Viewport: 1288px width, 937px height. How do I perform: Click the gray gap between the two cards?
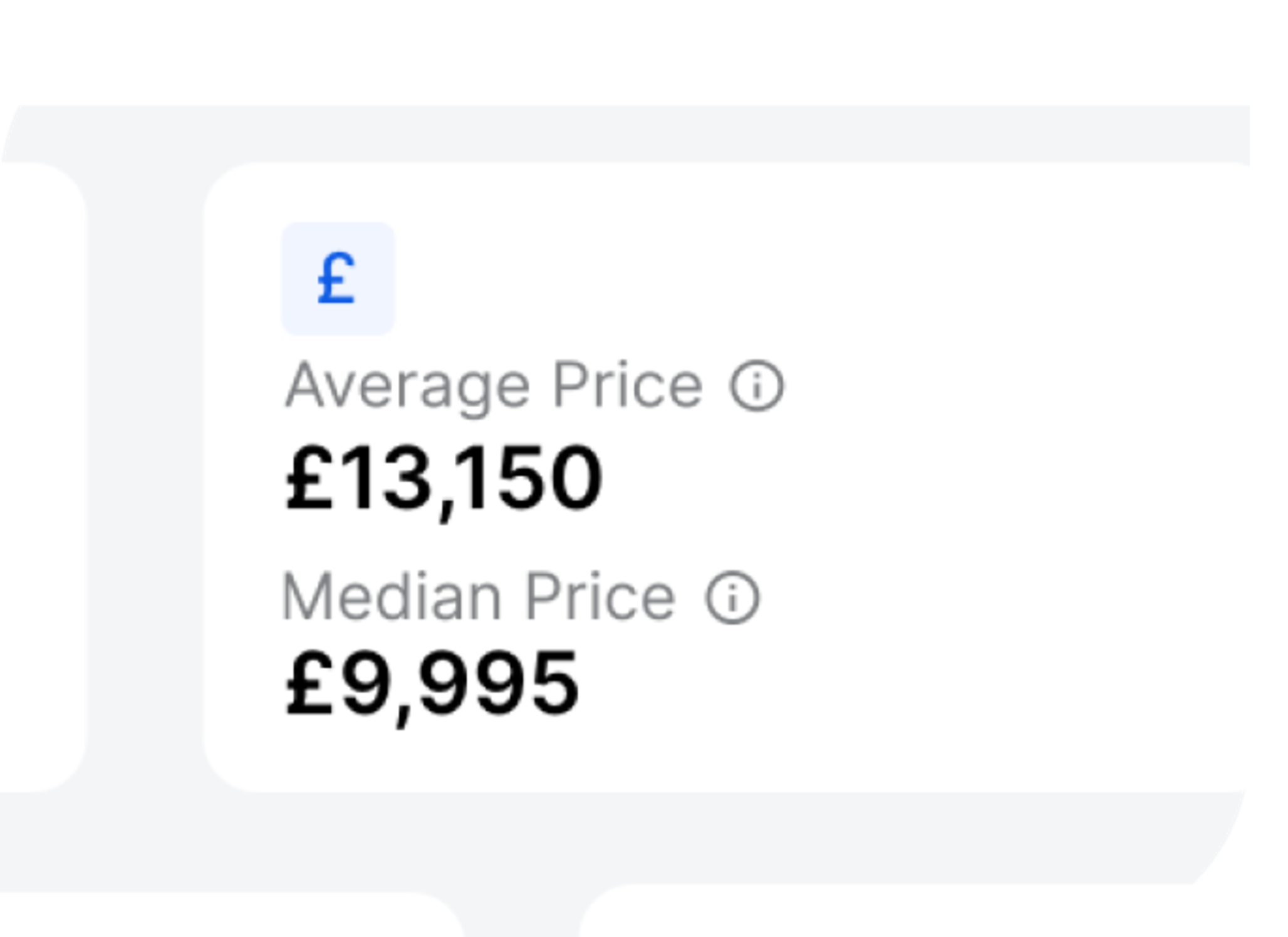pos(144,476)
